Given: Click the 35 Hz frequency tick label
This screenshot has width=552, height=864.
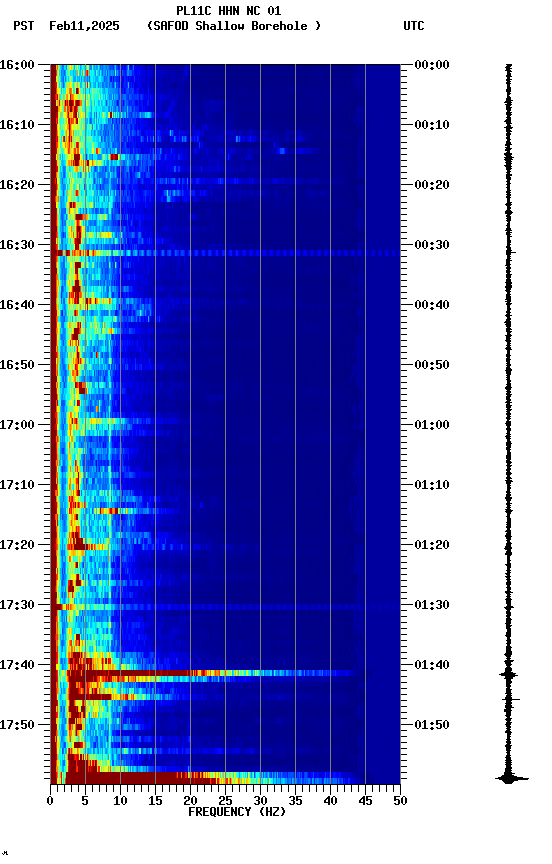Looking at the screenshot, I should pyautogui.click(x=295, y=801).
